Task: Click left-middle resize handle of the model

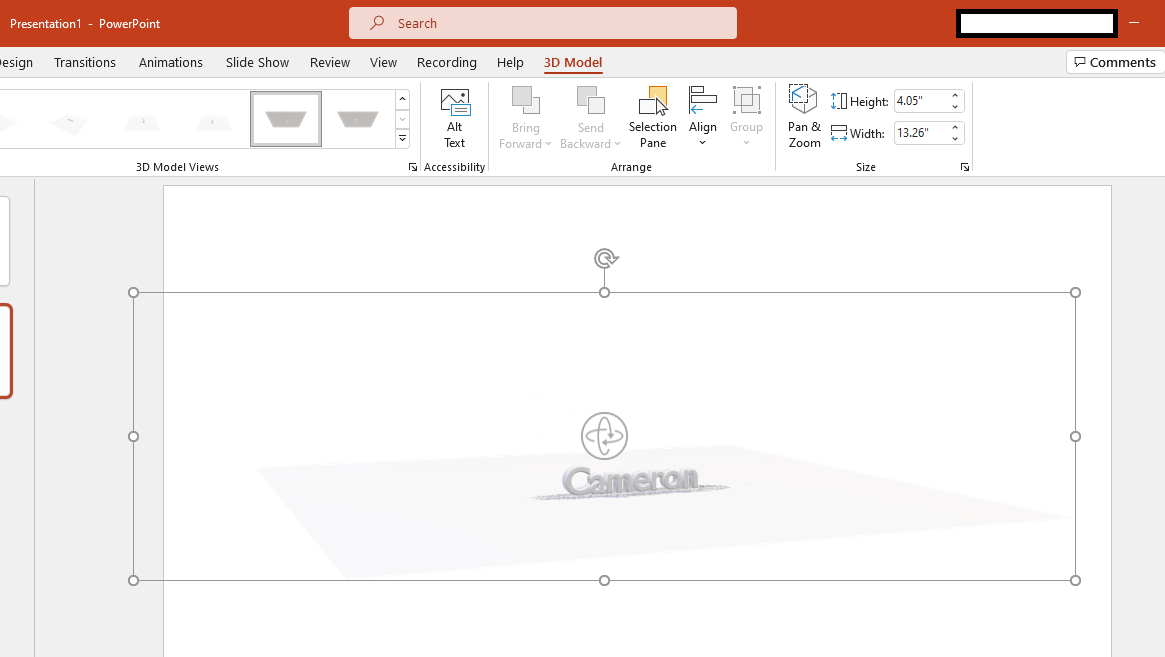Action: (x=134, y=436)
